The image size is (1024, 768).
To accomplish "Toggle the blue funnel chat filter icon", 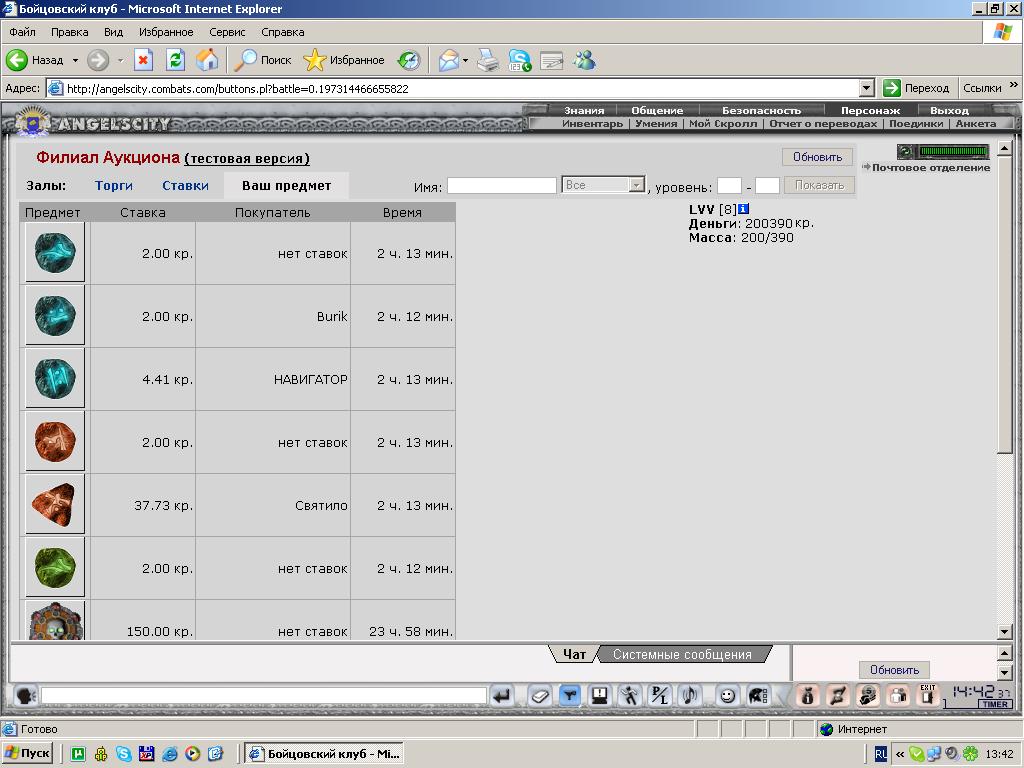I will (570, 696).
